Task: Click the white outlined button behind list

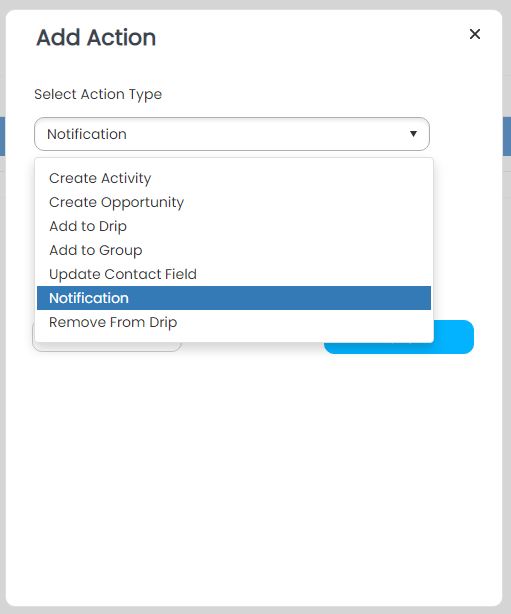Action: pos(107,347)
